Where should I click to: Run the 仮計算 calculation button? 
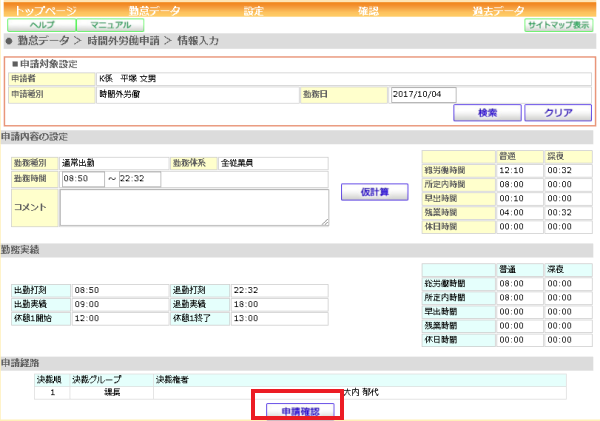(375, 192)
